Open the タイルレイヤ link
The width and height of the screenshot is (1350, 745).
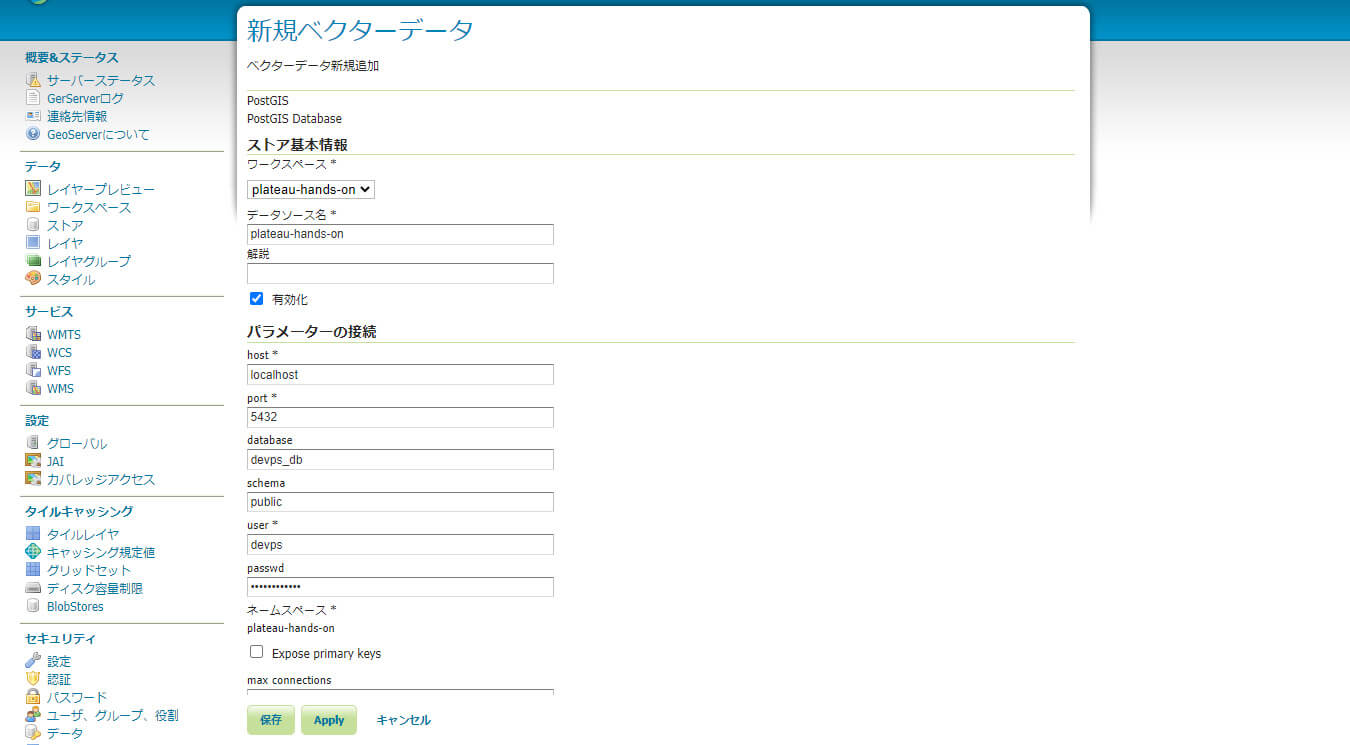83,534
